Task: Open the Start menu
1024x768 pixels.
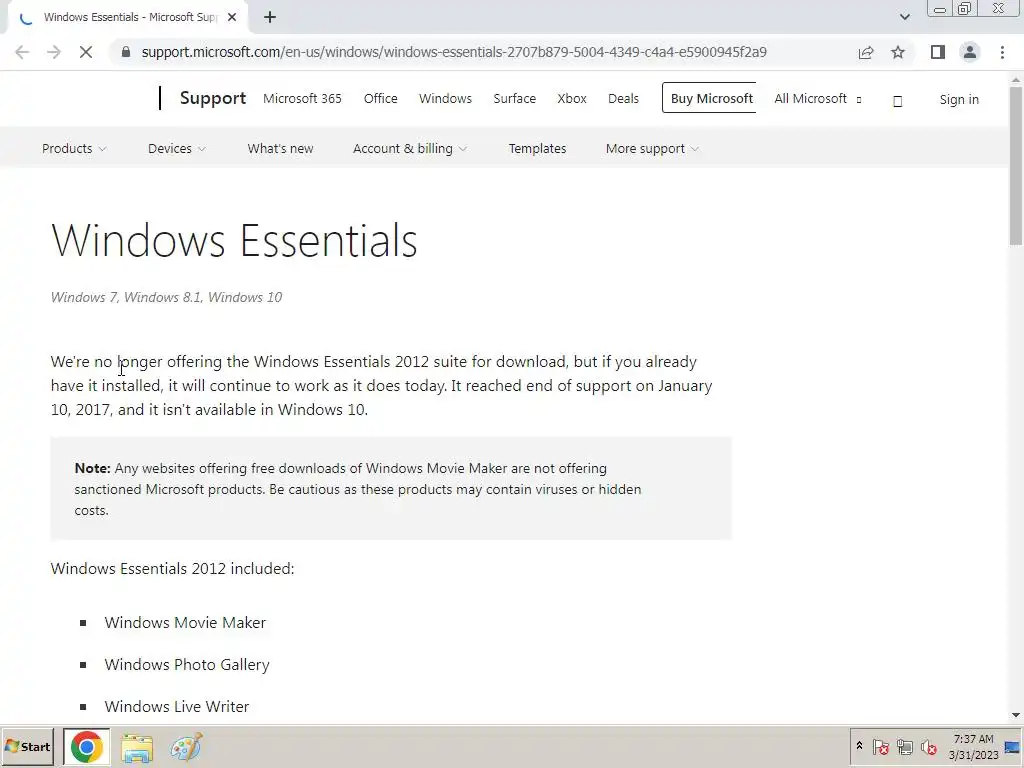Action: (x=27, y=746)
